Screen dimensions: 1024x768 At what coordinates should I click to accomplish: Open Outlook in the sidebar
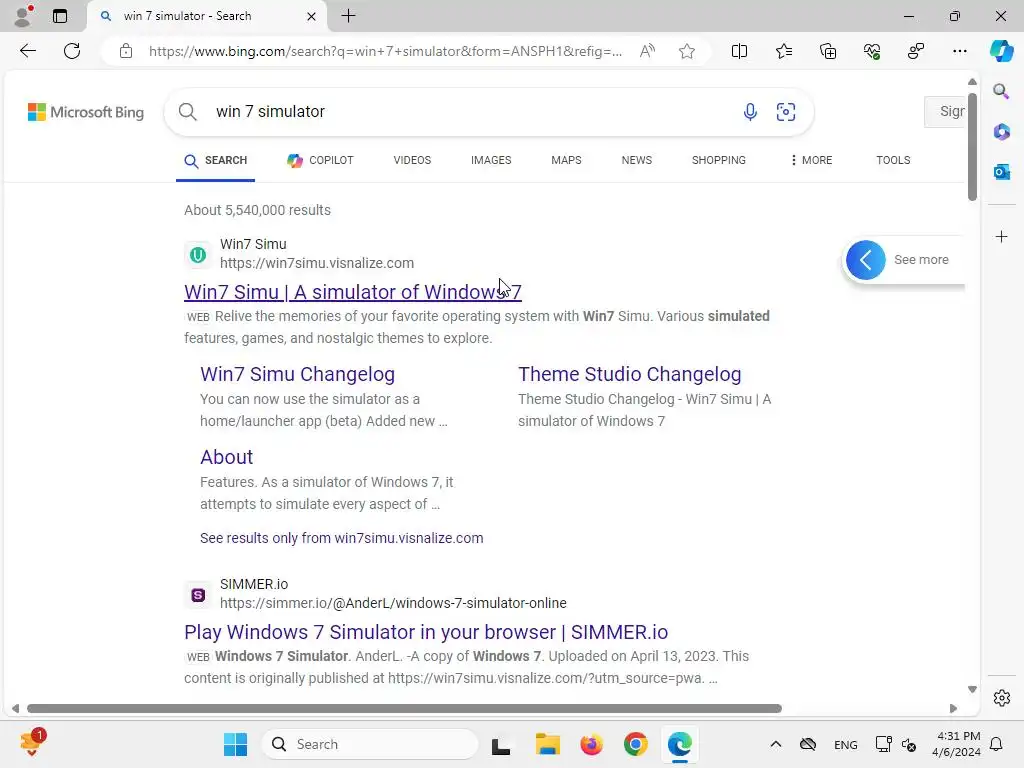click(x=1001, y=172)
